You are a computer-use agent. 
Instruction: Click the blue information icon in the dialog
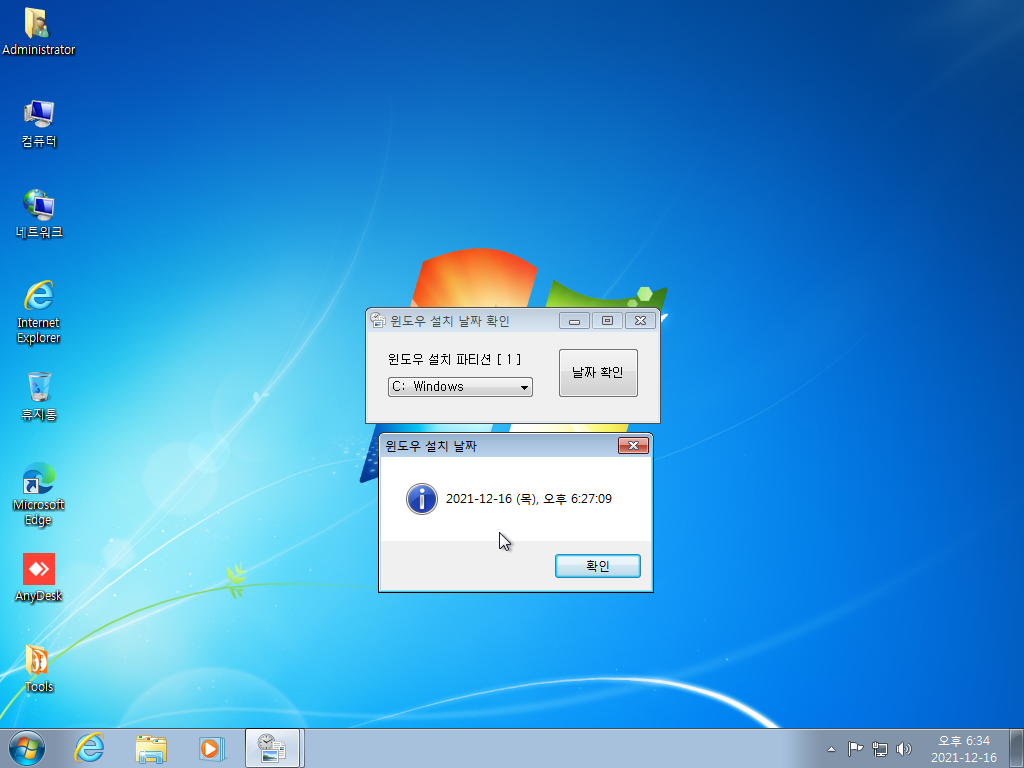click(422, 499)
